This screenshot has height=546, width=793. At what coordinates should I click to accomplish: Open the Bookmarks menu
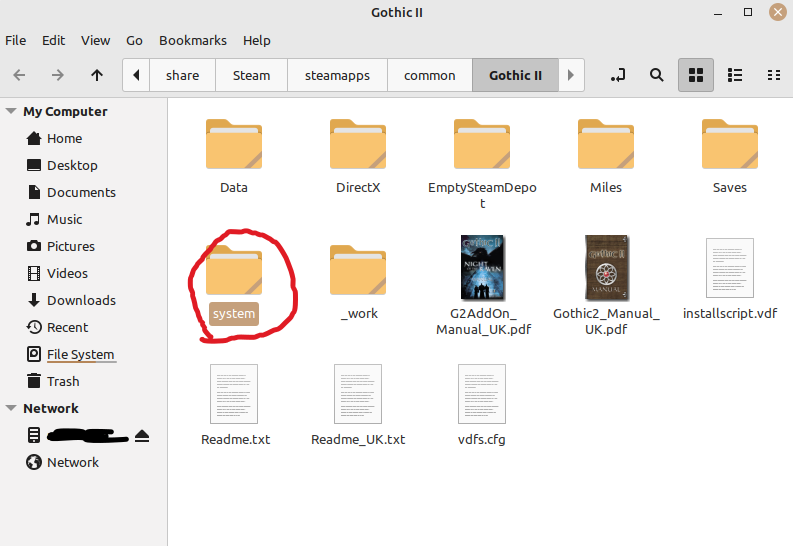click(193, 40)
